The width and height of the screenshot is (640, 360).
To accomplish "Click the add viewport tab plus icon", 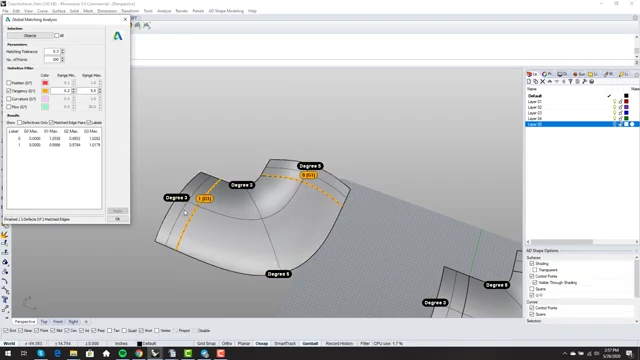I will coord(86,322).
